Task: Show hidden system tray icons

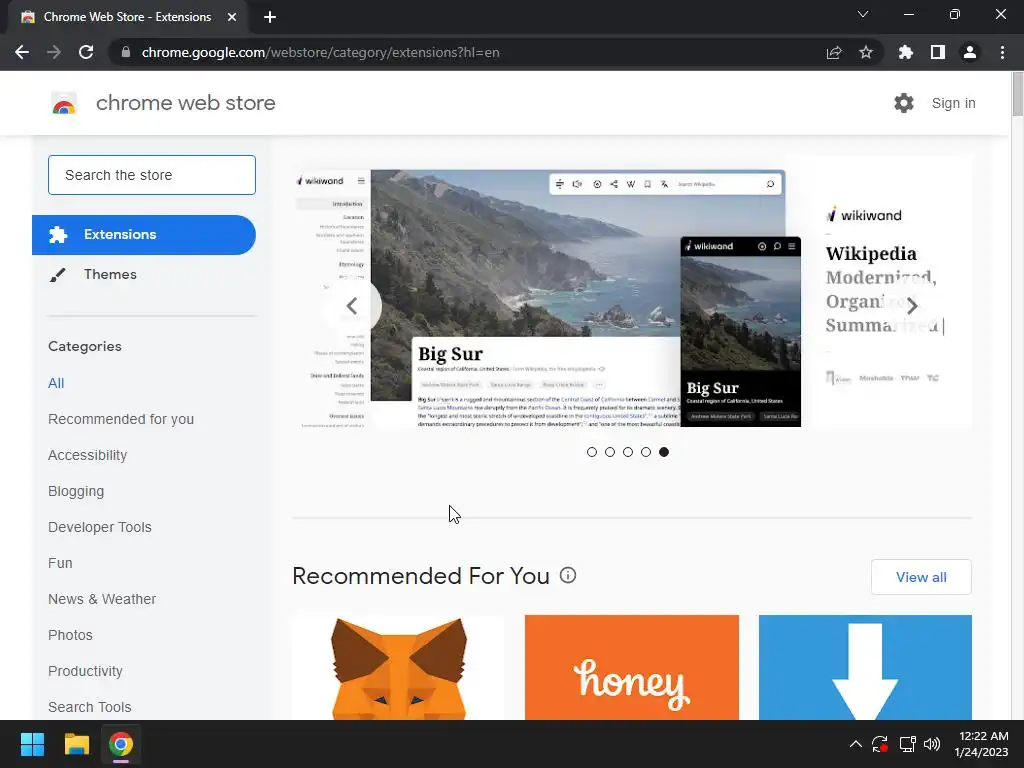Action: tap(856, 744)
